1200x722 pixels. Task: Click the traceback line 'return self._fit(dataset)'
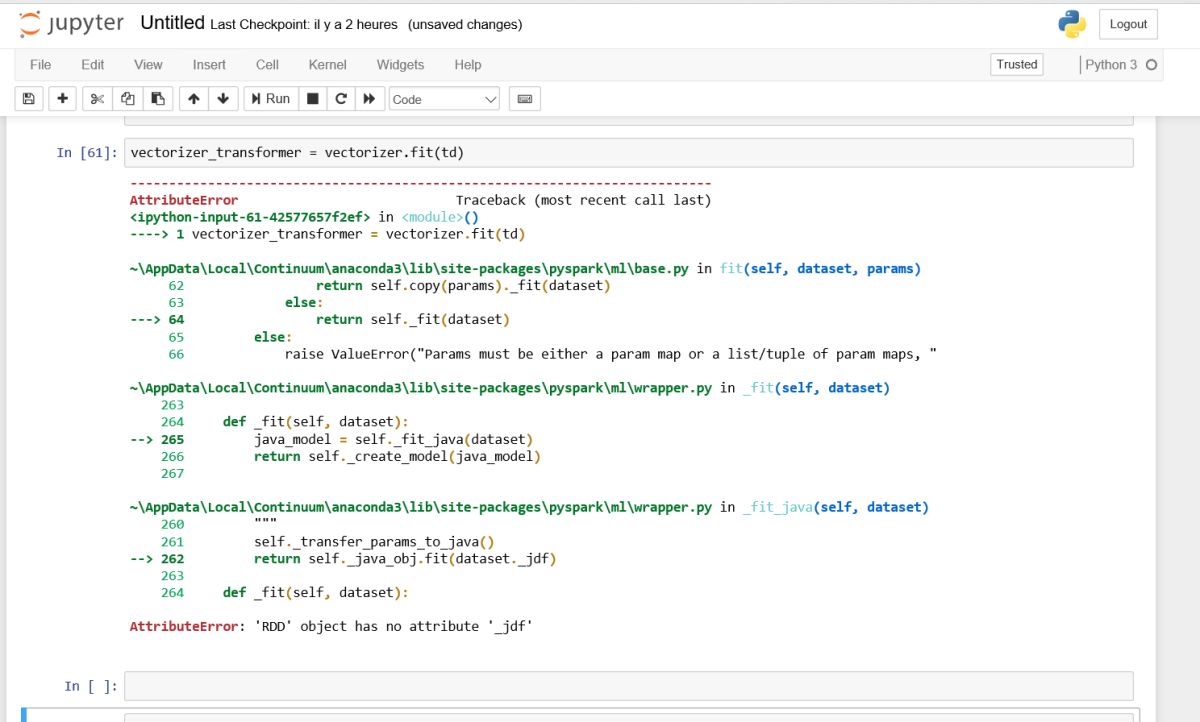[x=413, y=320]
